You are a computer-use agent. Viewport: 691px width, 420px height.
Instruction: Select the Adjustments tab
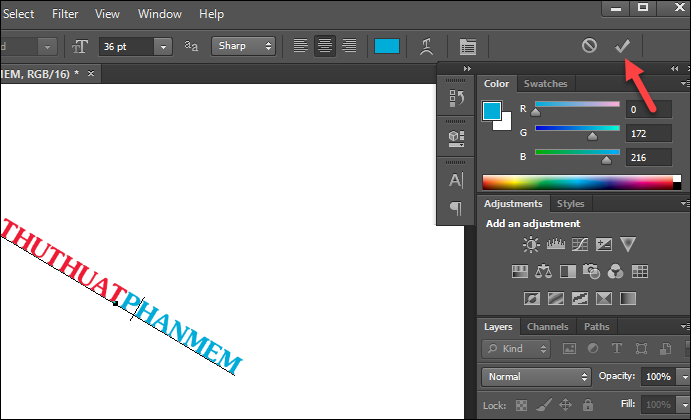[513, 204]
